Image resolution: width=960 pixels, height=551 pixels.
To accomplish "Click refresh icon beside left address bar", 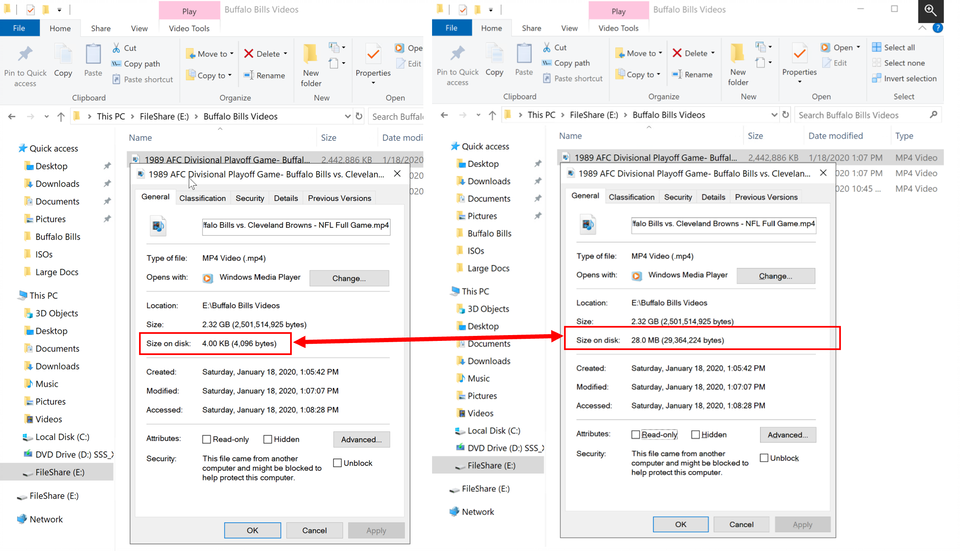I will 359,116.
